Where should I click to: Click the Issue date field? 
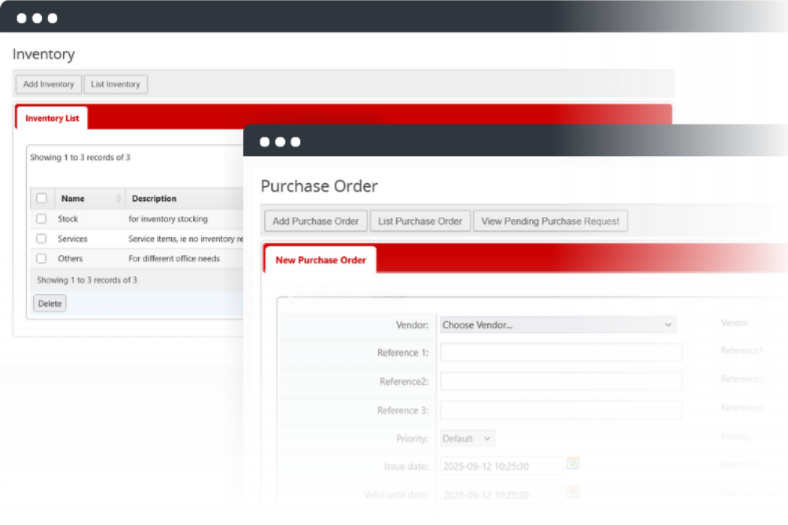point(499,465)
